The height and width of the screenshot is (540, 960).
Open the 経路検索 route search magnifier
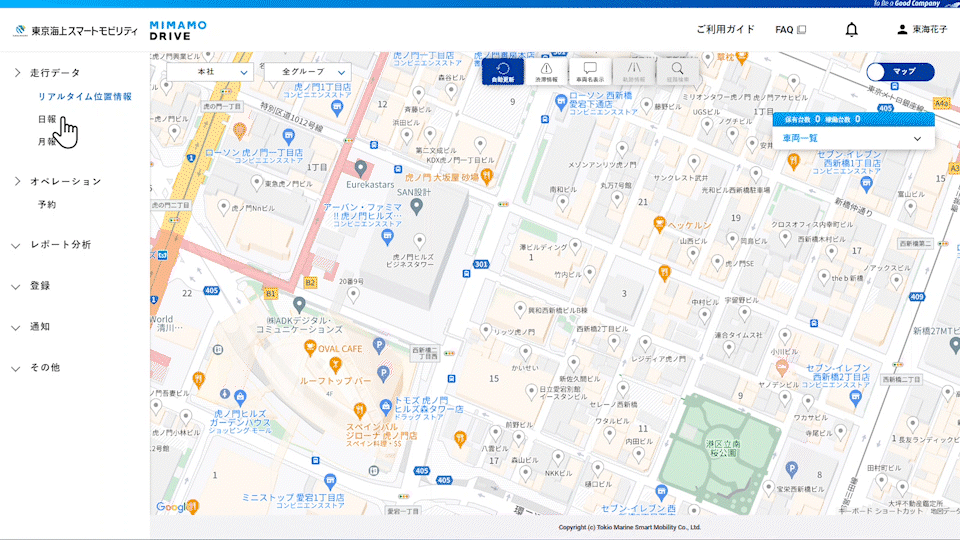click(x=677, y=72)
